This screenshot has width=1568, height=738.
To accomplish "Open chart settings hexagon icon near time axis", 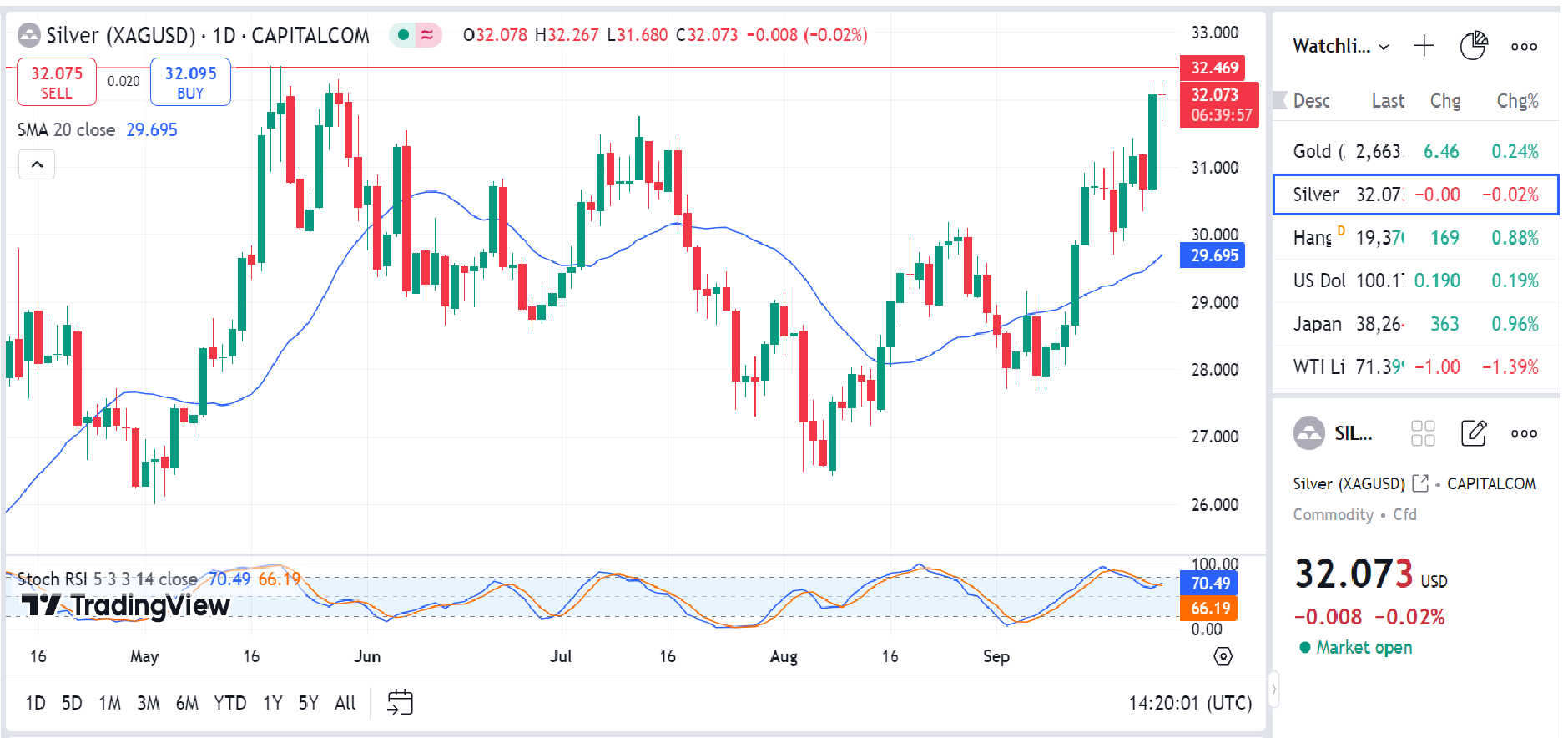I will click(1223, 656).
